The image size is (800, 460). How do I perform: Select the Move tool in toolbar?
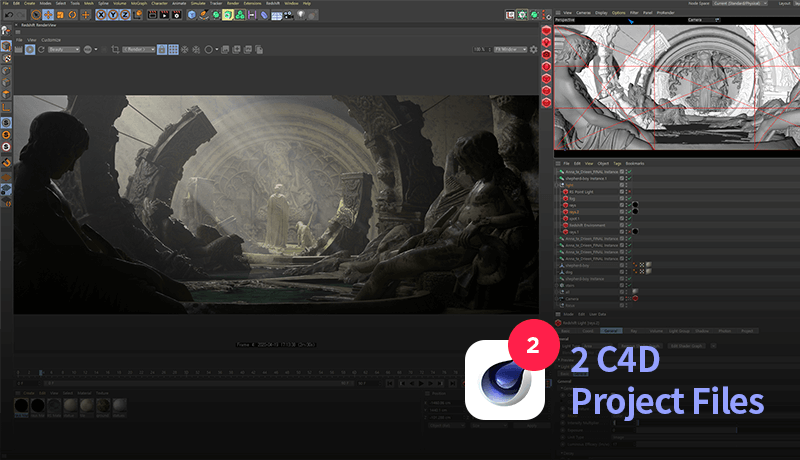click(x=48, y=15)
